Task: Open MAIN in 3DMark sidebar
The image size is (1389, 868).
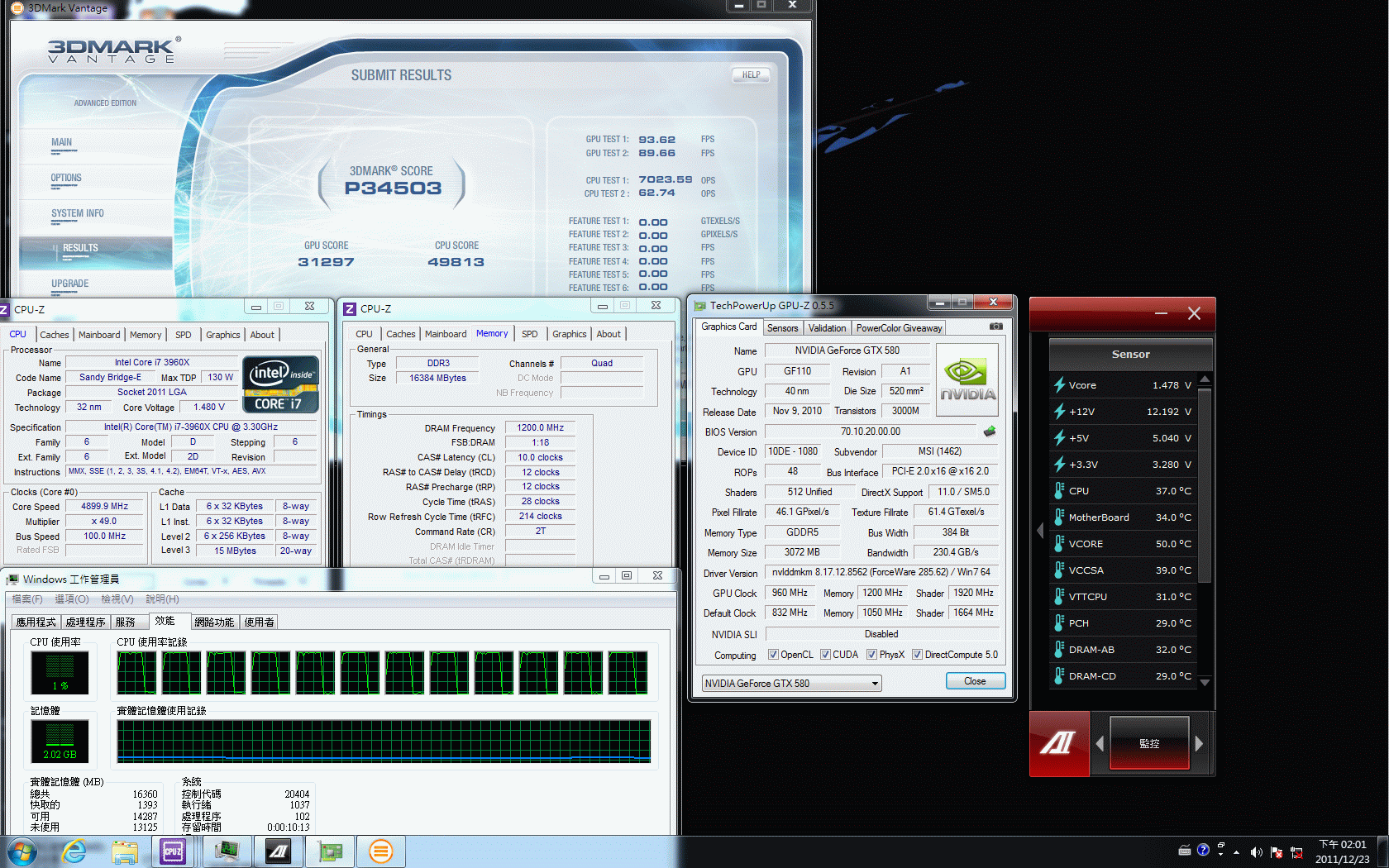Action: [x=61, y=142]
